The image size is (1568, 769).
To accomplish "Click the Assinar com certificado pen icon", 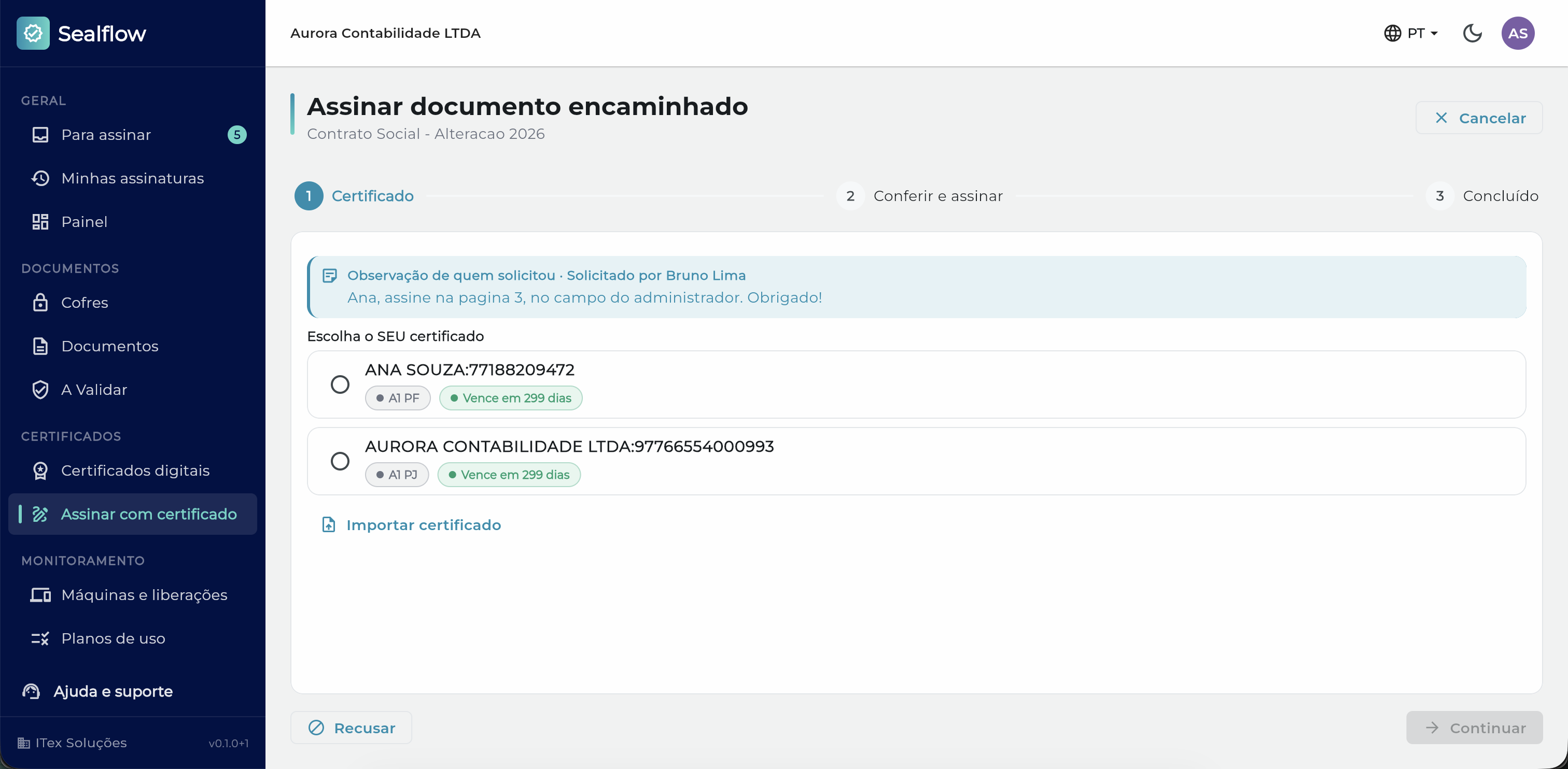I will pyautogui.click(x=40, y=514).
